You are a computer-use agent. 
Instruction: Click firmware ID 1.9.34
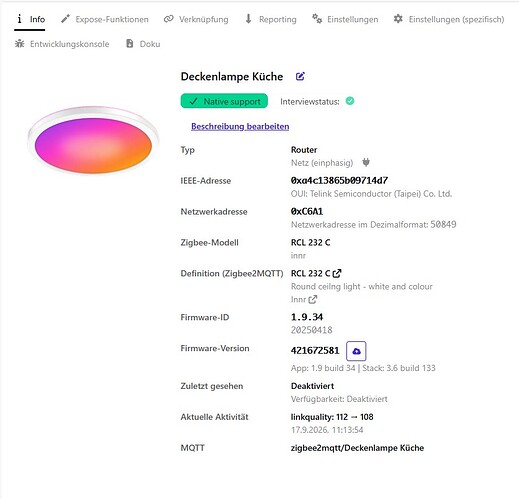click(307, 317)
